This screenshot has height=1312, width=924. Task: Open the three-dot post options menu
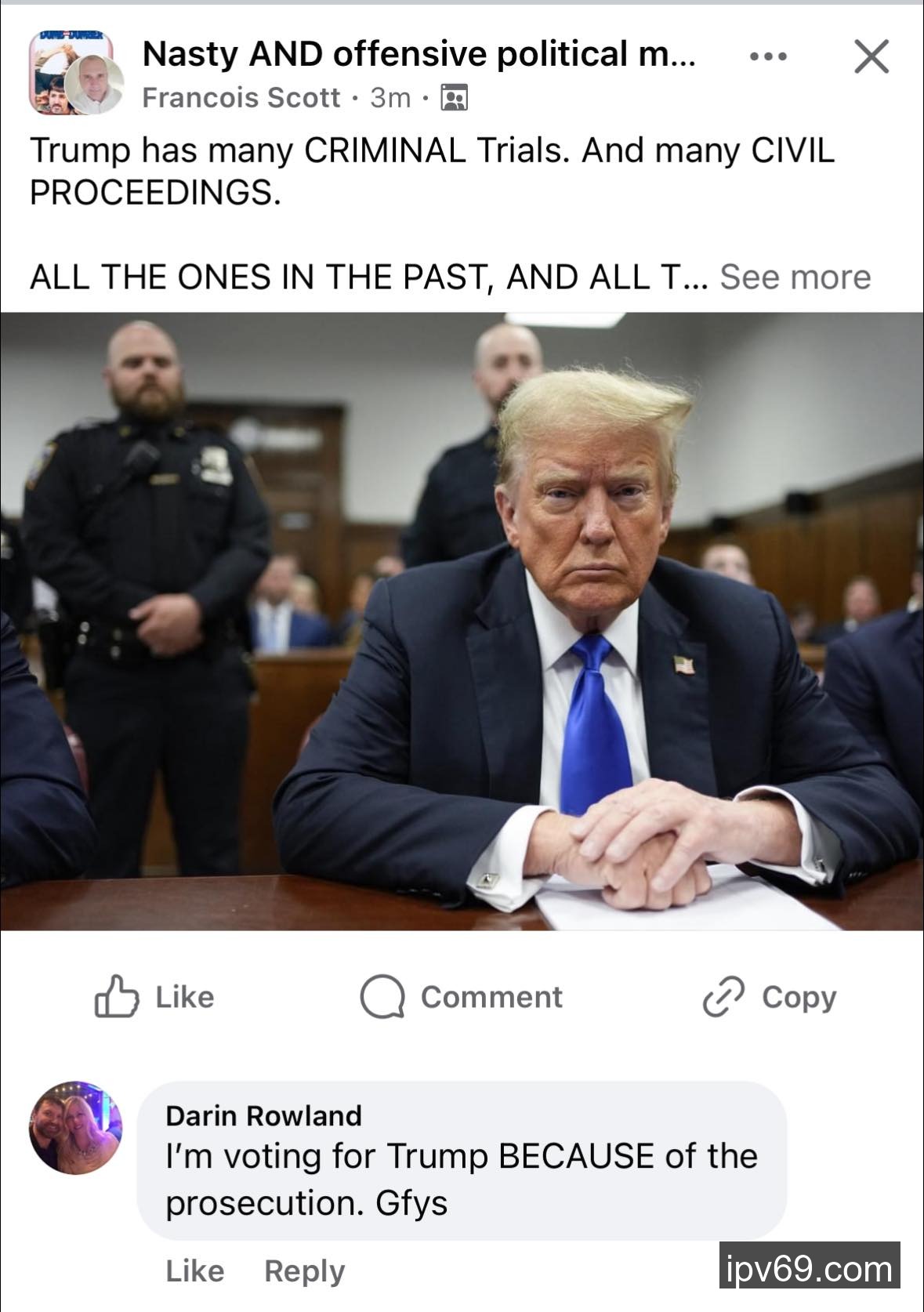pos(768,56)
